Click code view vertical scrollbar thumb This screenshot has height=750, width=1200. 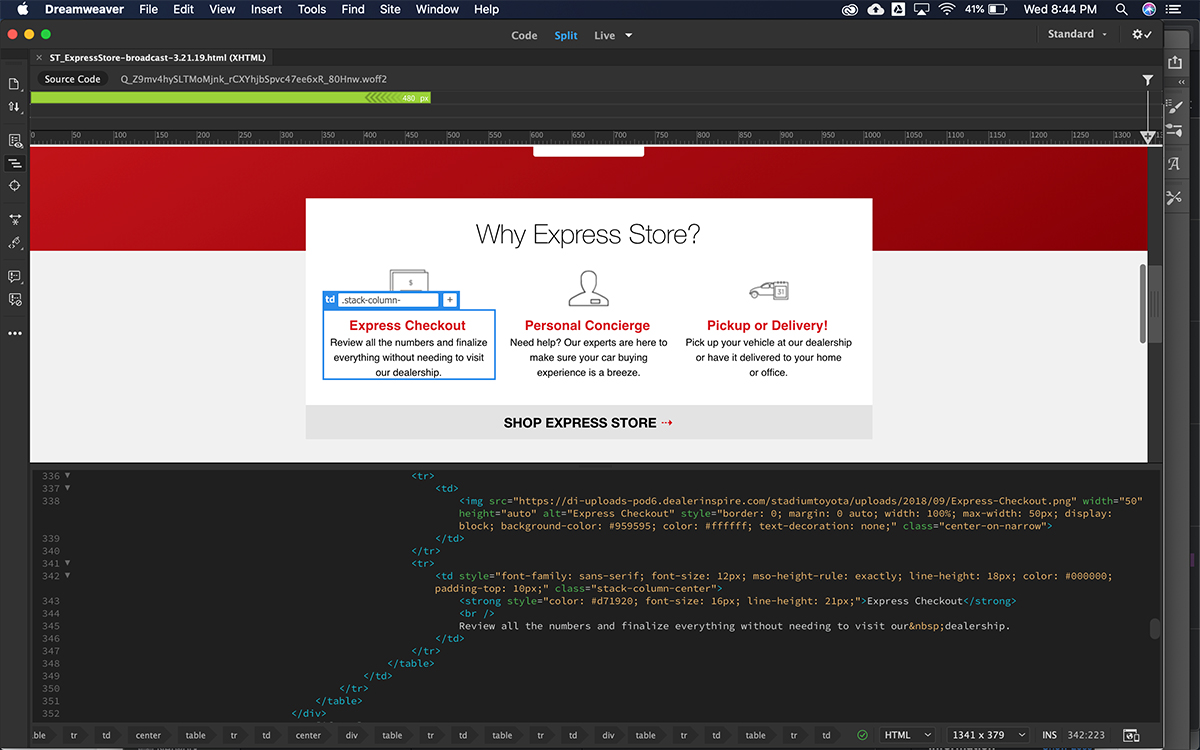coord(1155,629)
